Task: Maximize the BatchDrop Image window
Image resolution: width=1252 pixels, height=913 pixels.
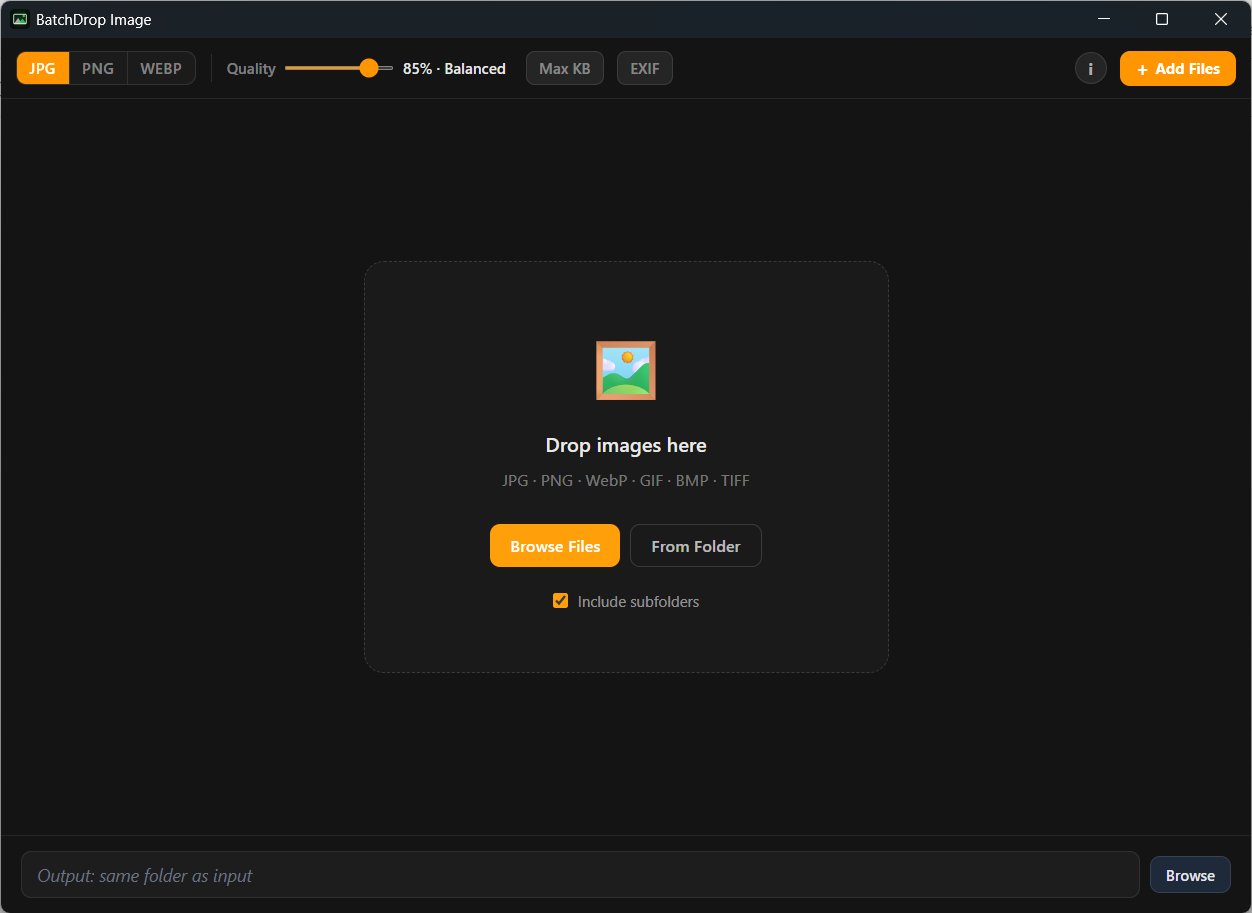Action: click(x=1162, y=19)
